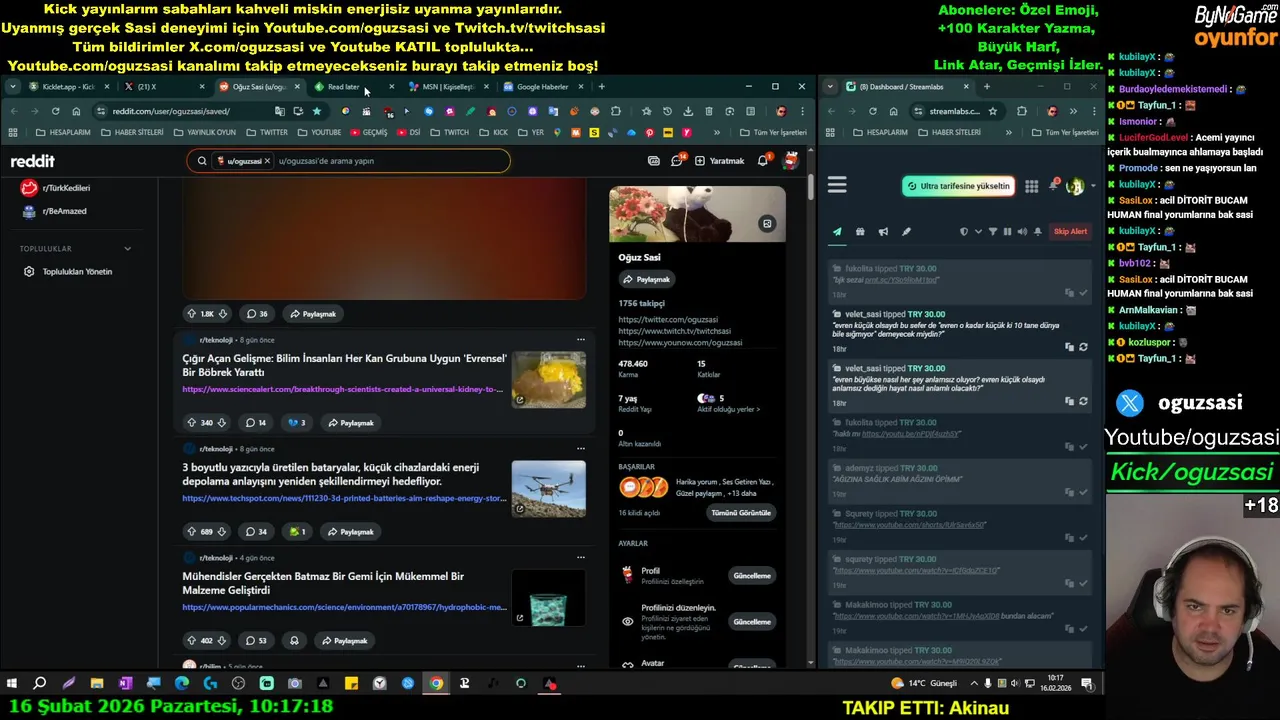Open HESAPLARIM bookmark folder in Reddit window
Screen dimensions: 1280x720
tap(63, 132)
